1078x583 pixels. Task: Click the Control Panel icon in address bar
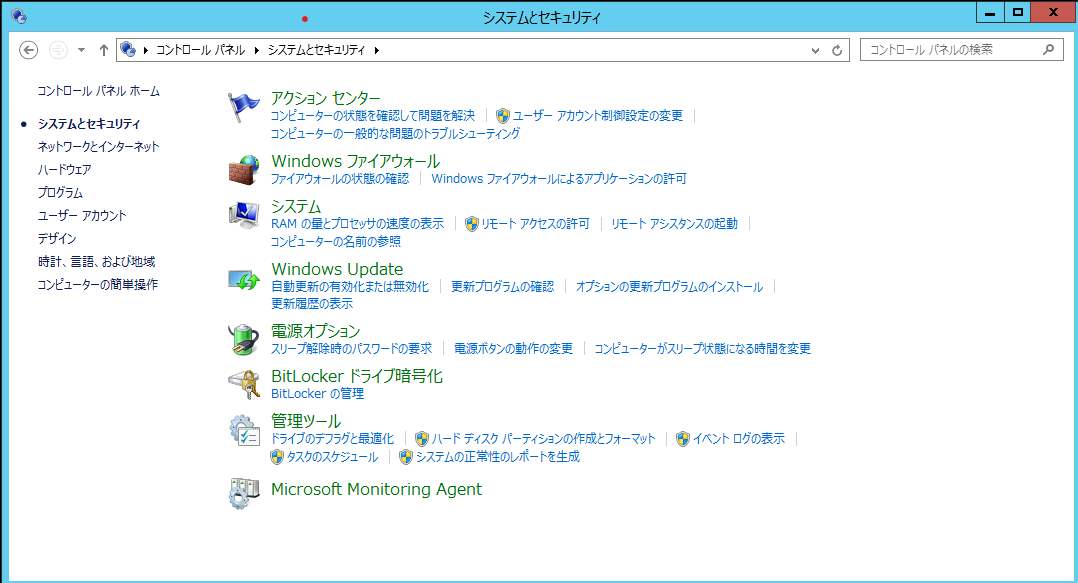click(x=128, y=50)
